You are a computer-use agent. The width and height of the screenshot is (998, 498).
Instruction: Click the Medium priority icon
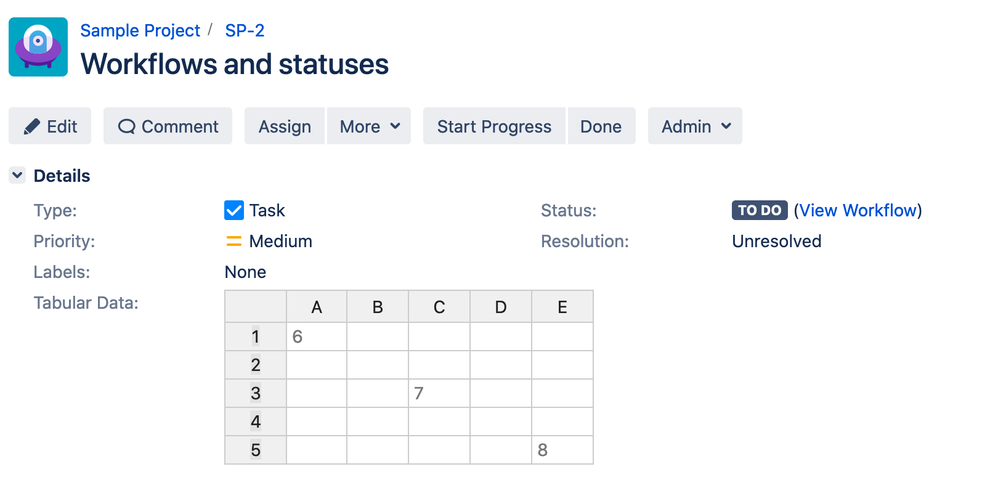point(234,241)
